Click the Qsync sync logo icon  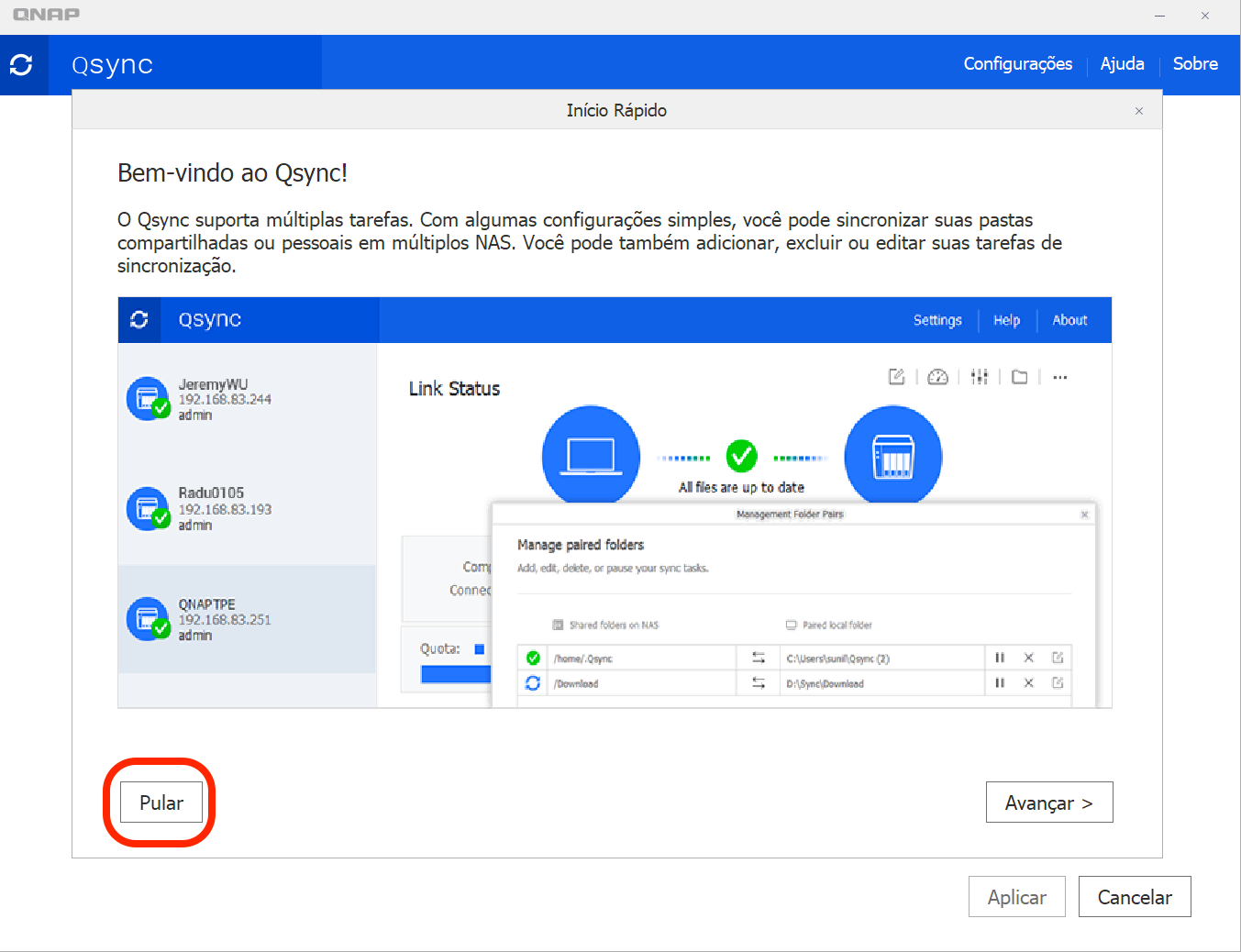(x=23, y=65)
